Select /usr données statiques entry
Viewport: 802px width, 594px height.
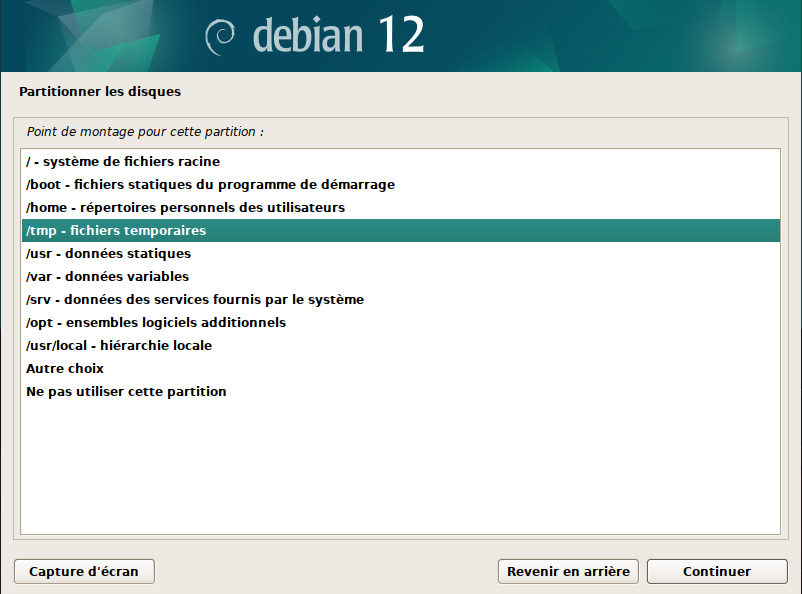[401, 254]
